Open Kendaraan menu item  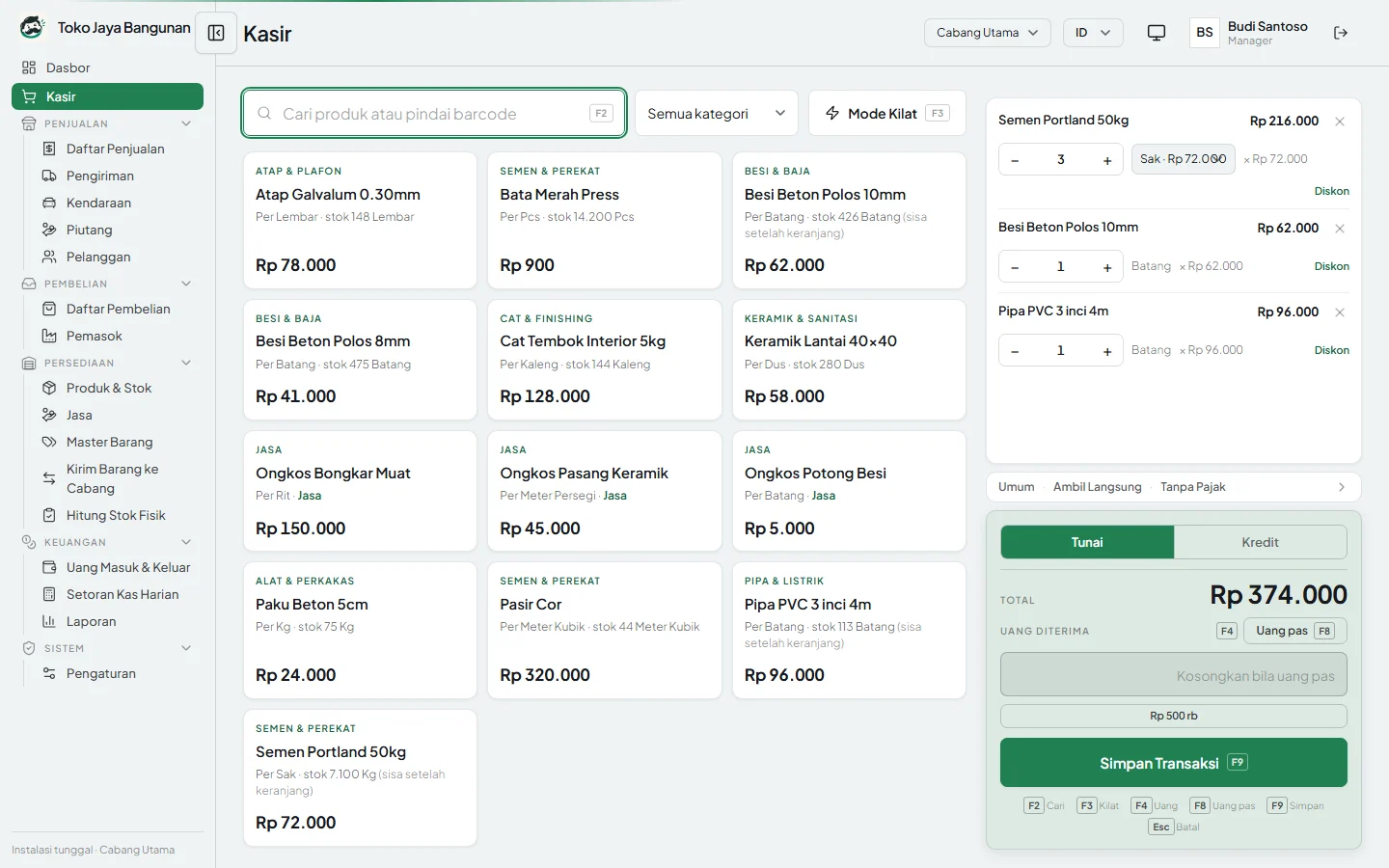click(116, 203)
